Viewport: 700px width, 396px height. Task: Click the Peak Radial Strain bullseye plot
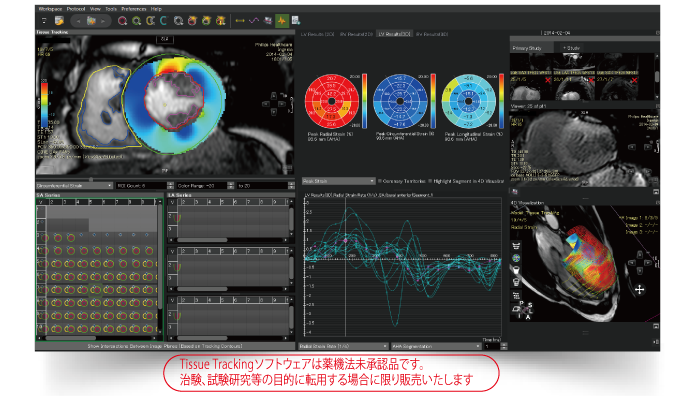click(332, 101)
